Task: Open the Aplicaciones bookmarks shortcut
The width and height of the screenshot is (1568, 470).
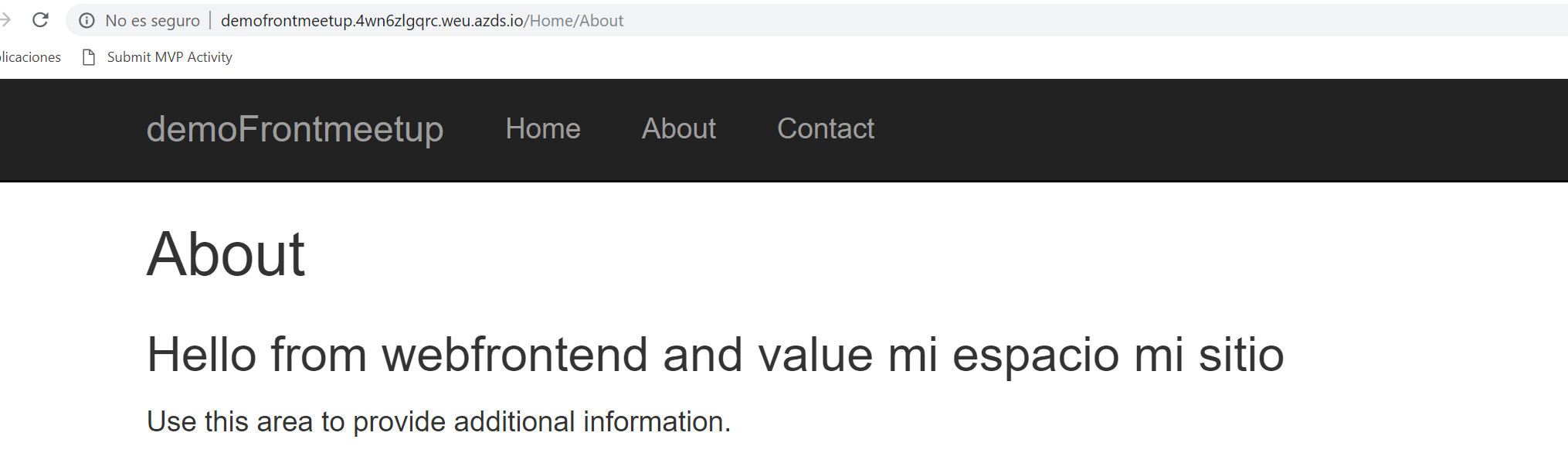Action: pos(30,57)
